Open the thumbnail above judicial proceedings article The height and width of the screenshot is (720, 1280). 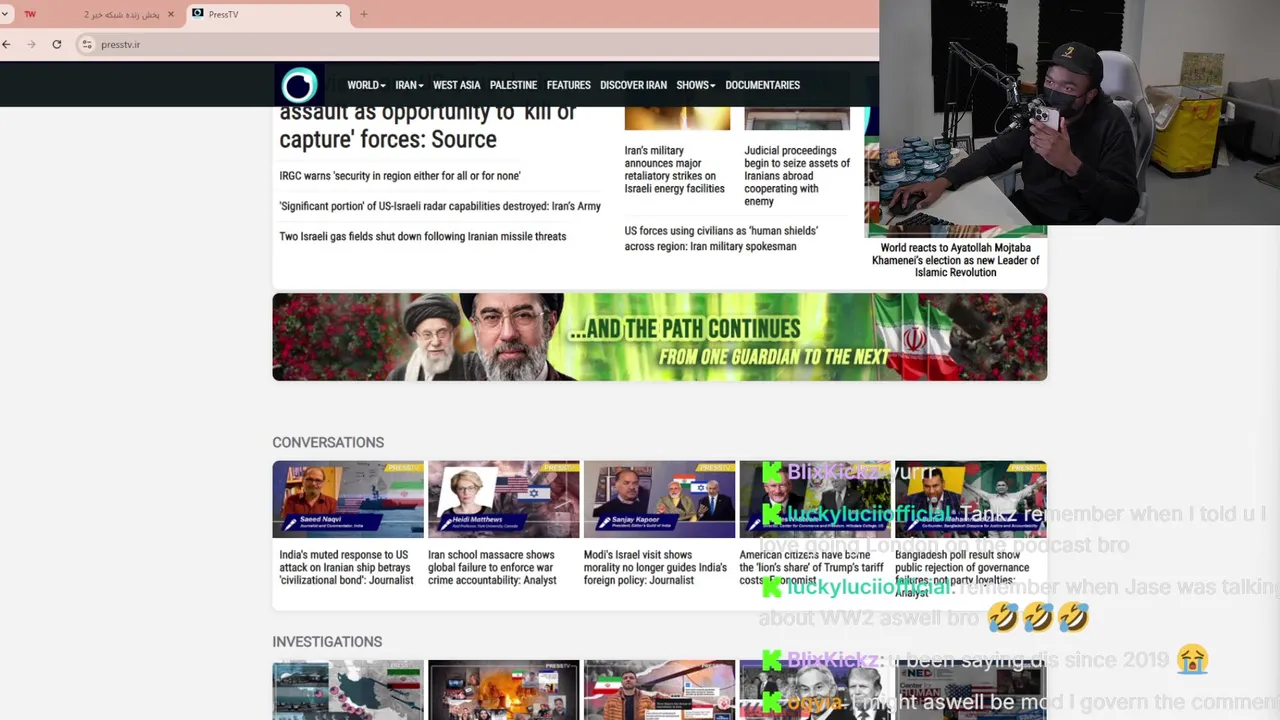(x=797, y=118)
